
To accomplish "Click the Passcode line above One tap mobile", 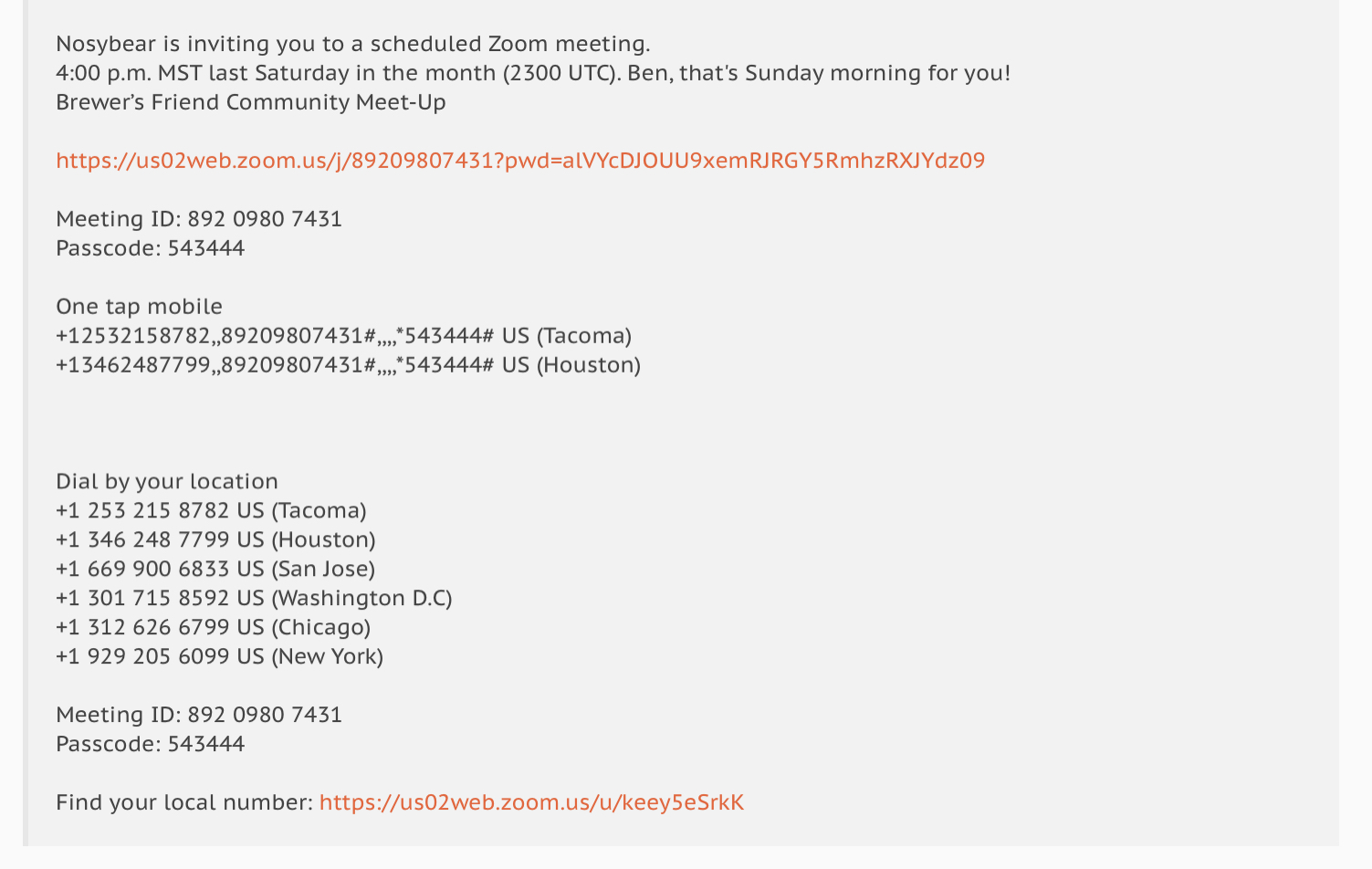I will click(x=151, y=248).
